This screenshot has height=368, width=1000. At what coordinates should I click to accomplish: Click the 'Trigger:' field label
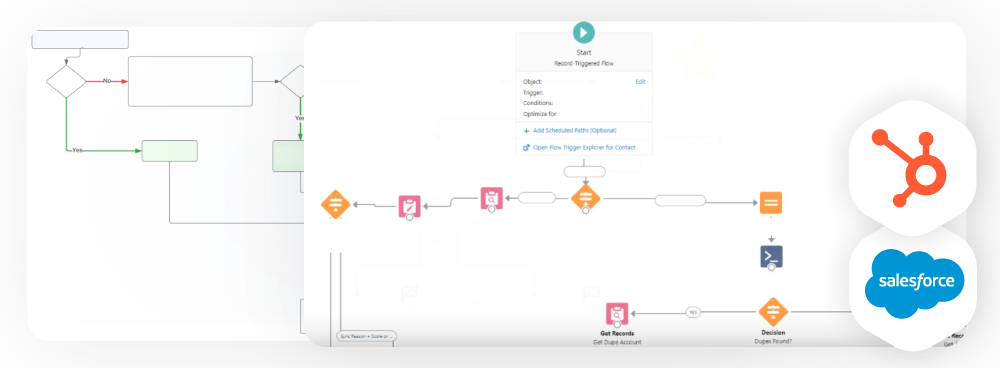tap(533, 92)
